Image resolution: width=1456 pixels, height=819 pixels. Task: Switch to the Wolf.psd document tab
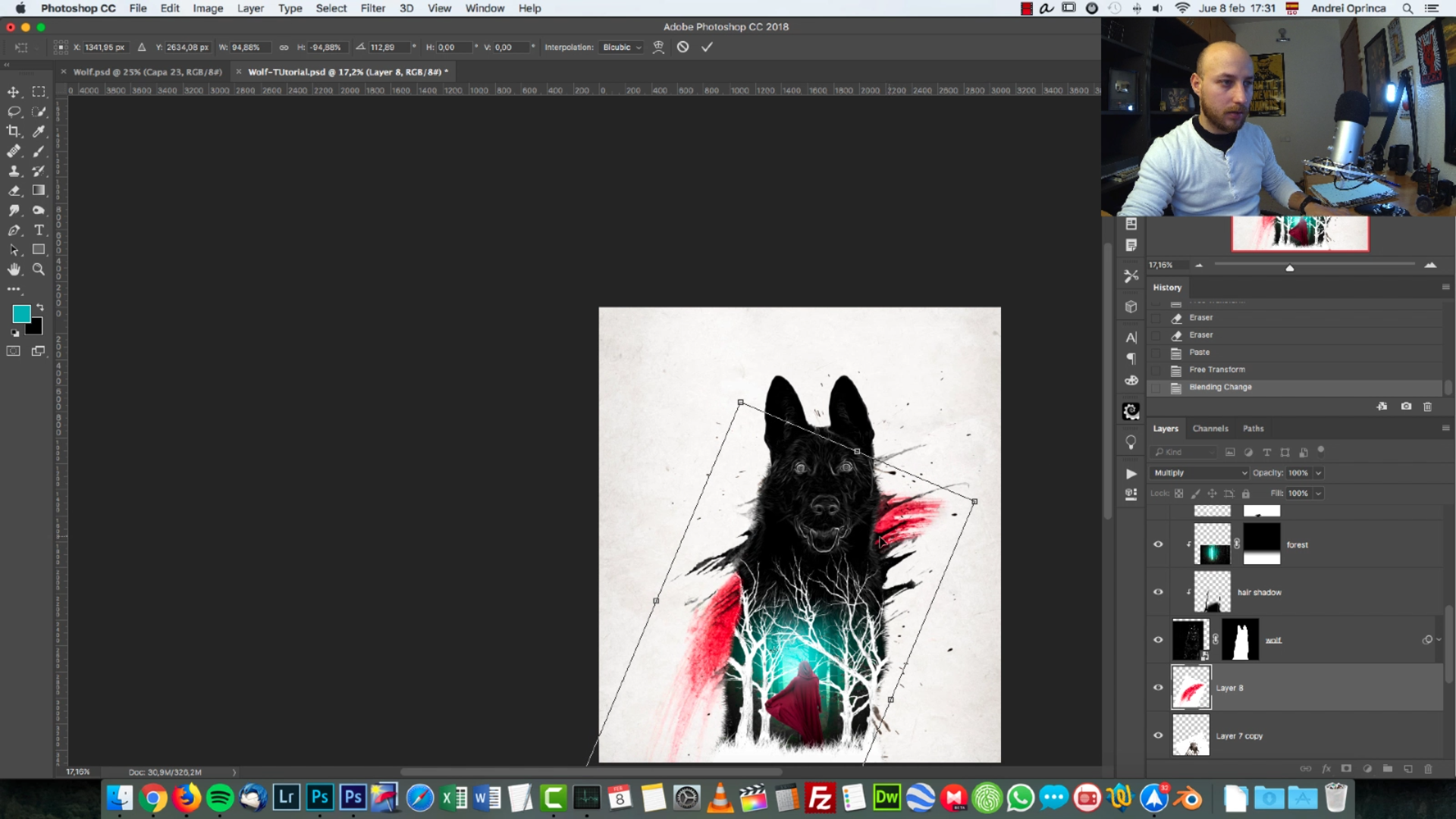(x=147, y=72)
